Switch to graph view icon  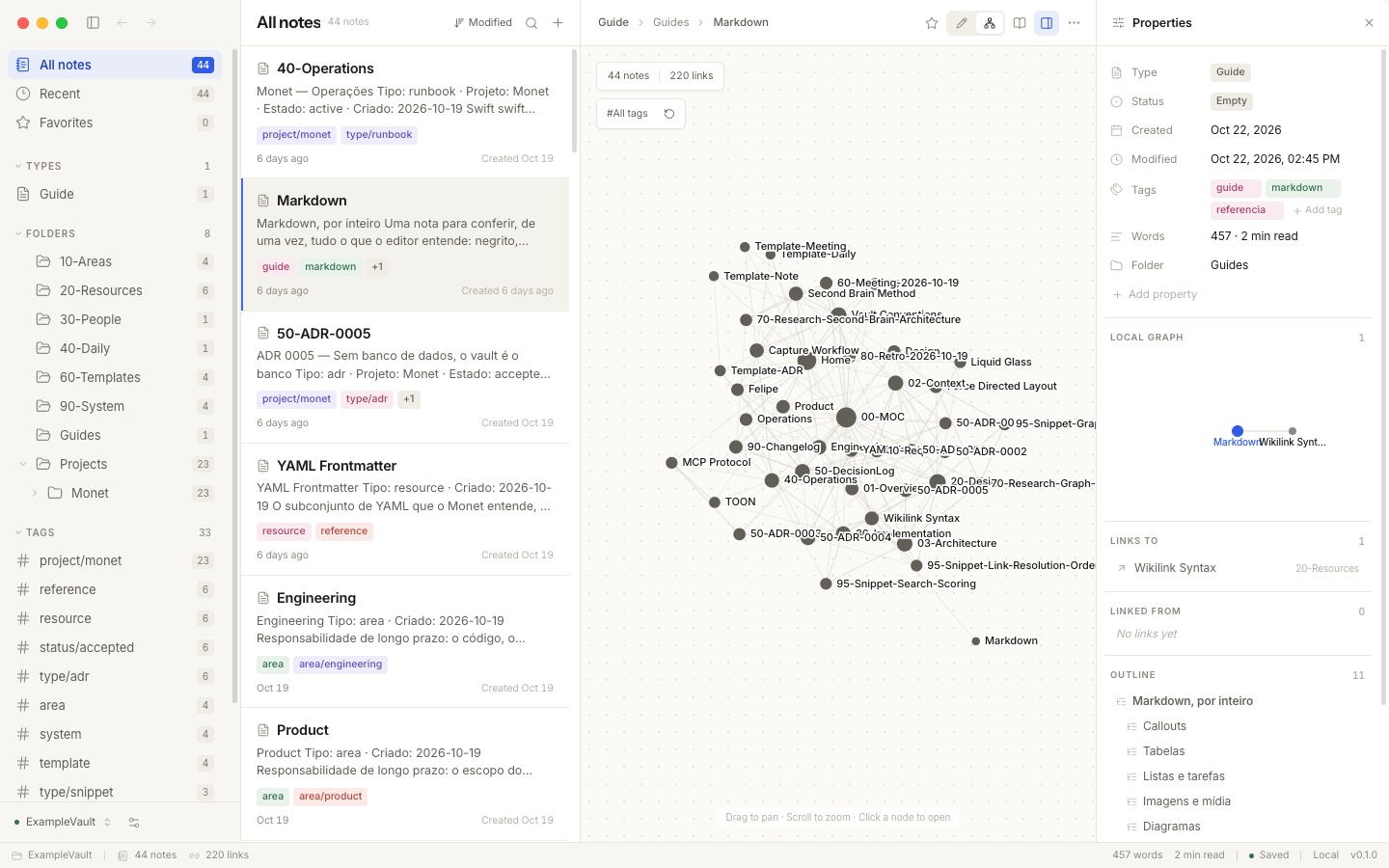pyautogui.click(x=990, y=23)
